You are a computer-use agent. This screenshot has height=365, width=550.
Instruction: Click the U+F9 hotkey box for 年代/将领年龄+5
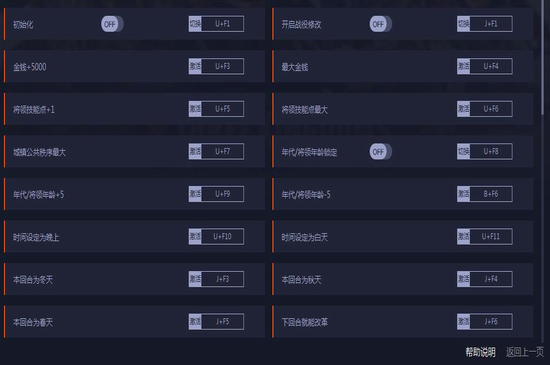tap(223, 194)
